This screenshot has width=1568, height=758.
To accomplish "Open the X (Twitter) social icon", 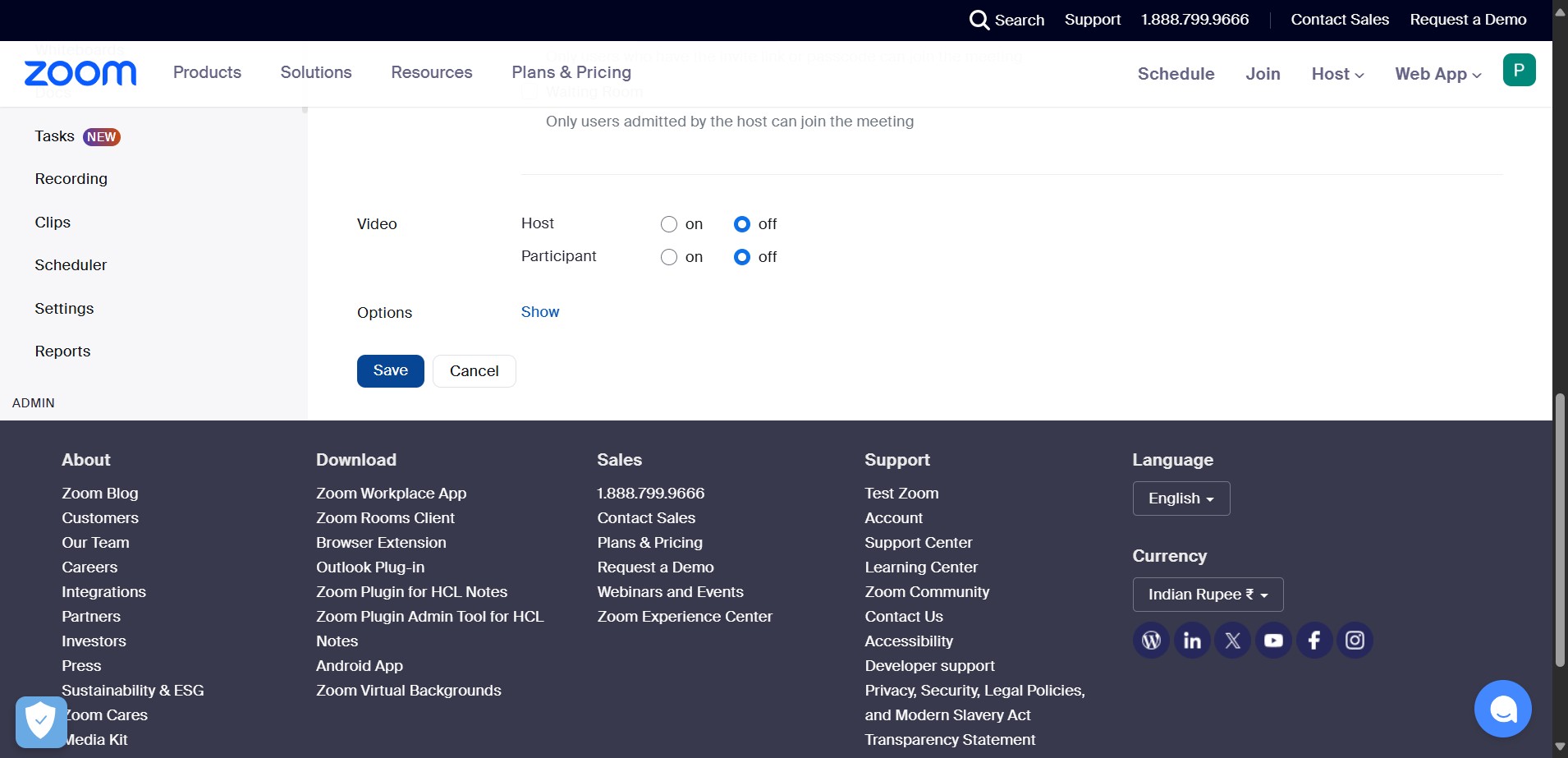I will [x=1232, y=641].
